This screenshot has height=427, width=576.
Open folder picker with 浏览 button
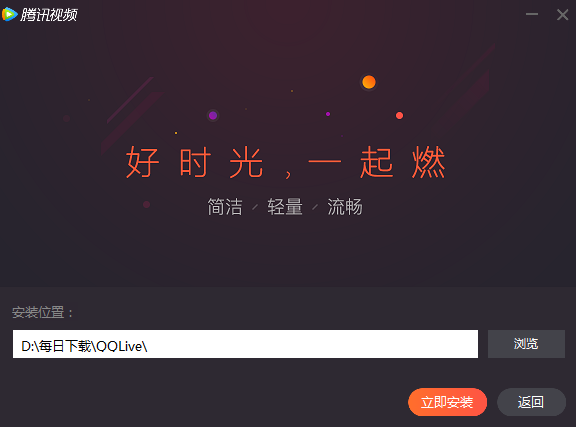pyautogui.click(x=526, y=344)
